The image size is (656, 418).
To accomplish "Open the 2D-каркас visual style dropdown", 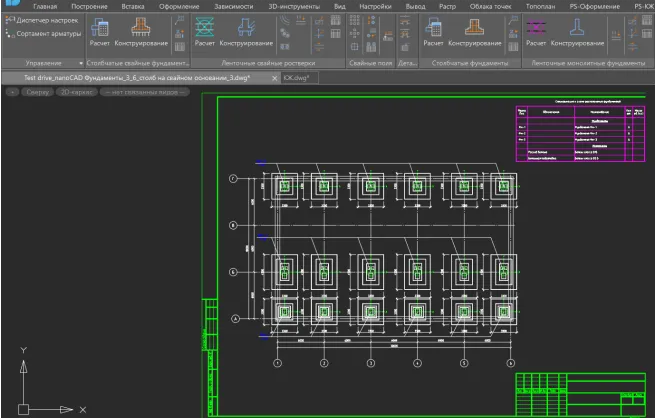I will click(x=75, y=91).
